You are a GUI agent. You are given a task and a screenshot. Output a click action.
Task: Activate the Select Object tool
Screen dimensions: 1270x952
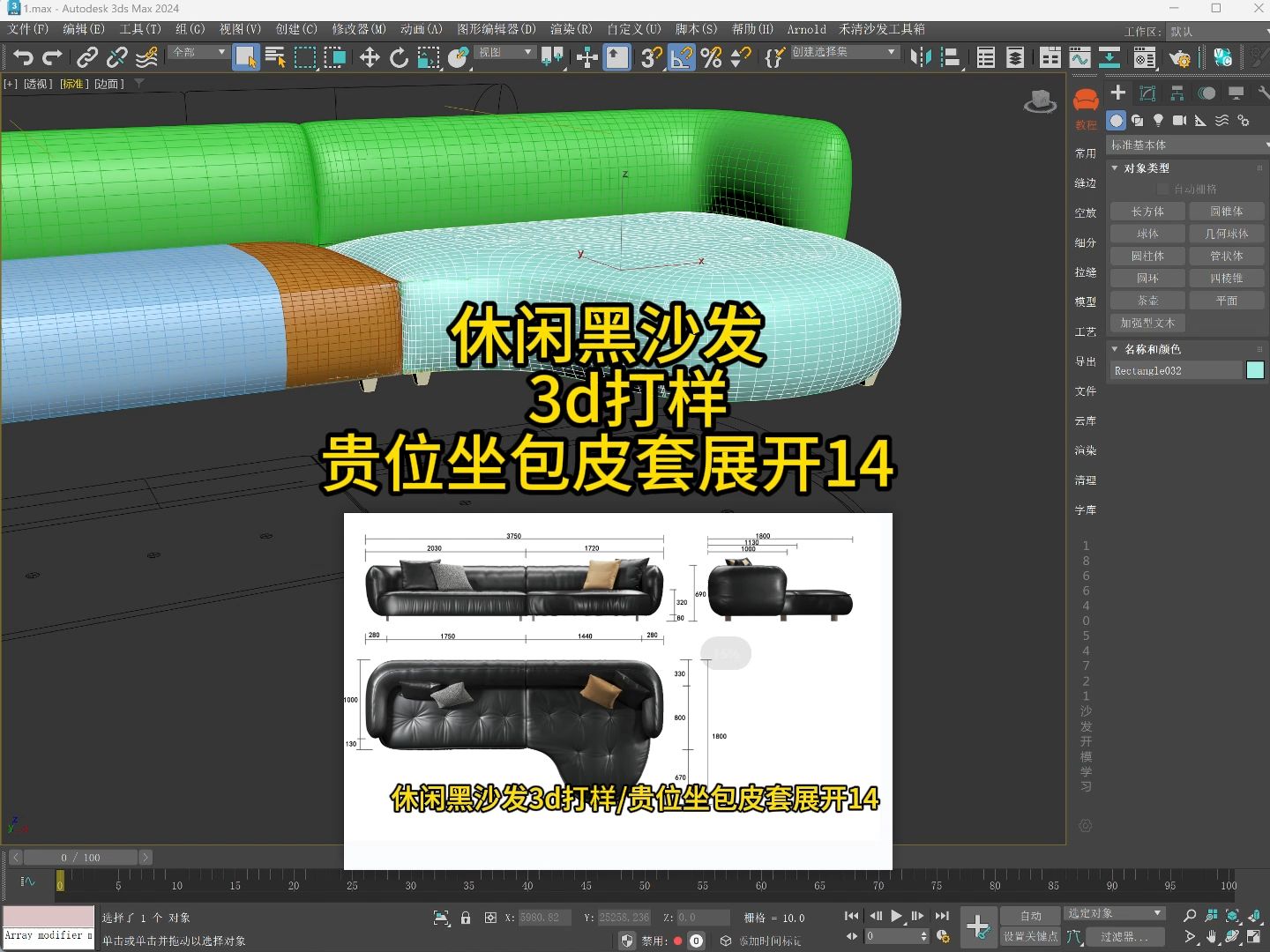[246, 58]
